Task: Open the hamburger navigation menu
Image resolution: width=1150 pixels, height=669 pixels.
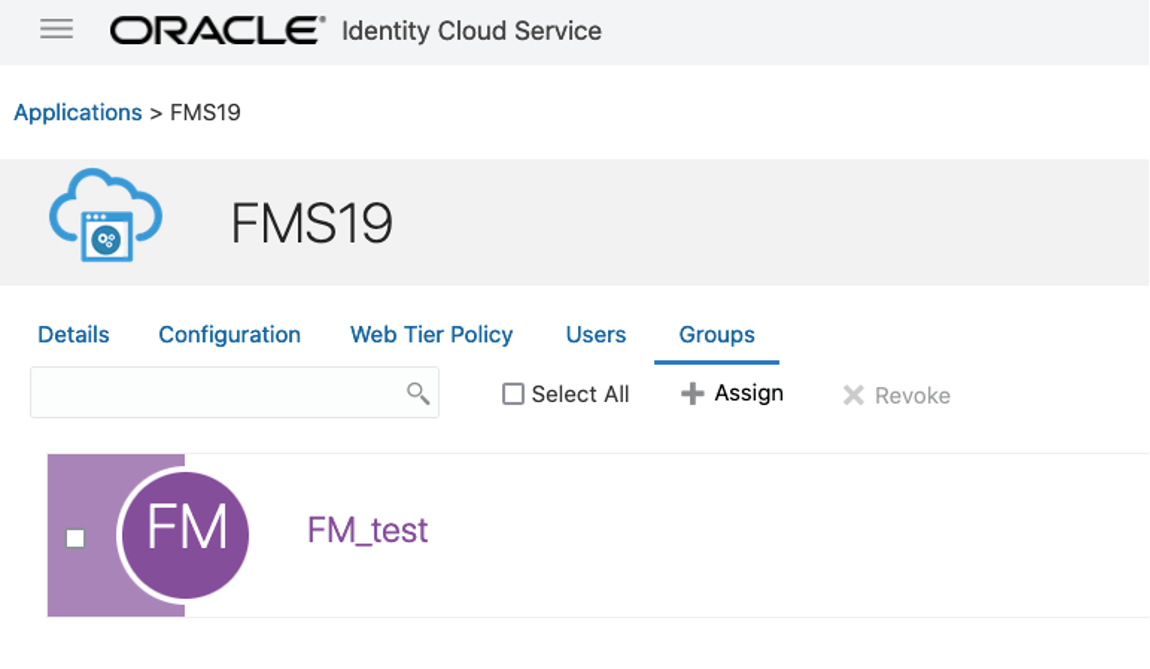Action: pos(56,30)
